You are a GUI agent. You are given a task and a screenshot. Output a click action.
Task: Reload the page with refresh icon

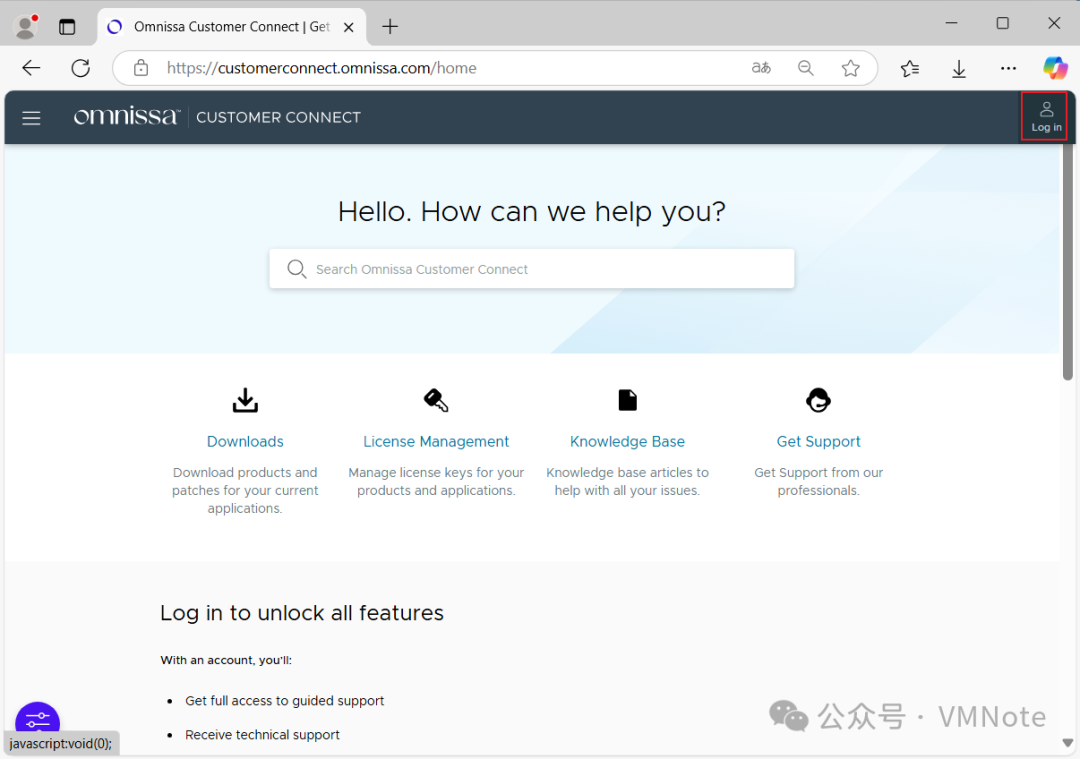(81, 67)
